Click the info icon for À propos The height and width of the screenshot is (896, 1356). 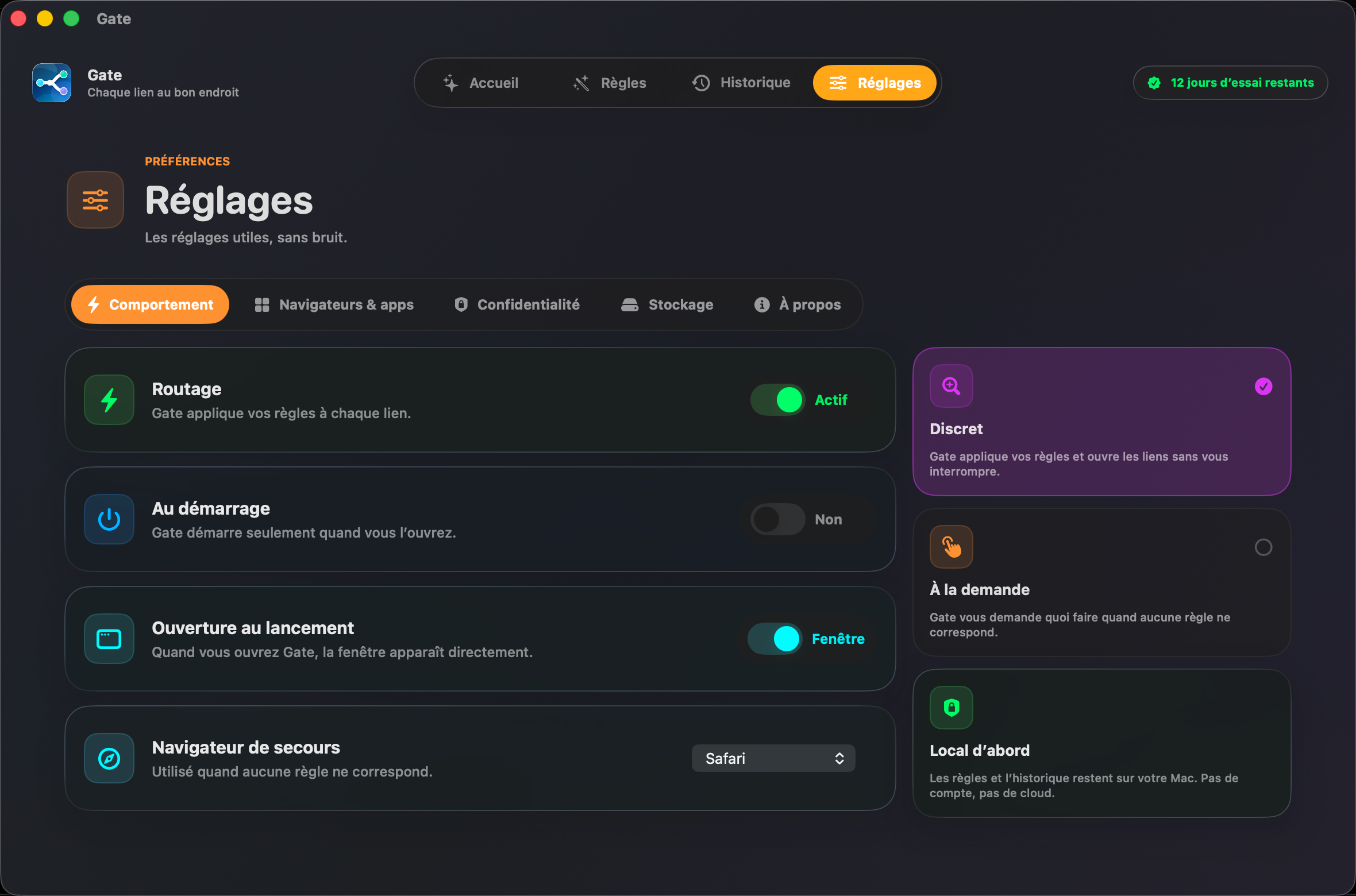pyautogui.click(x=762, y=304)
